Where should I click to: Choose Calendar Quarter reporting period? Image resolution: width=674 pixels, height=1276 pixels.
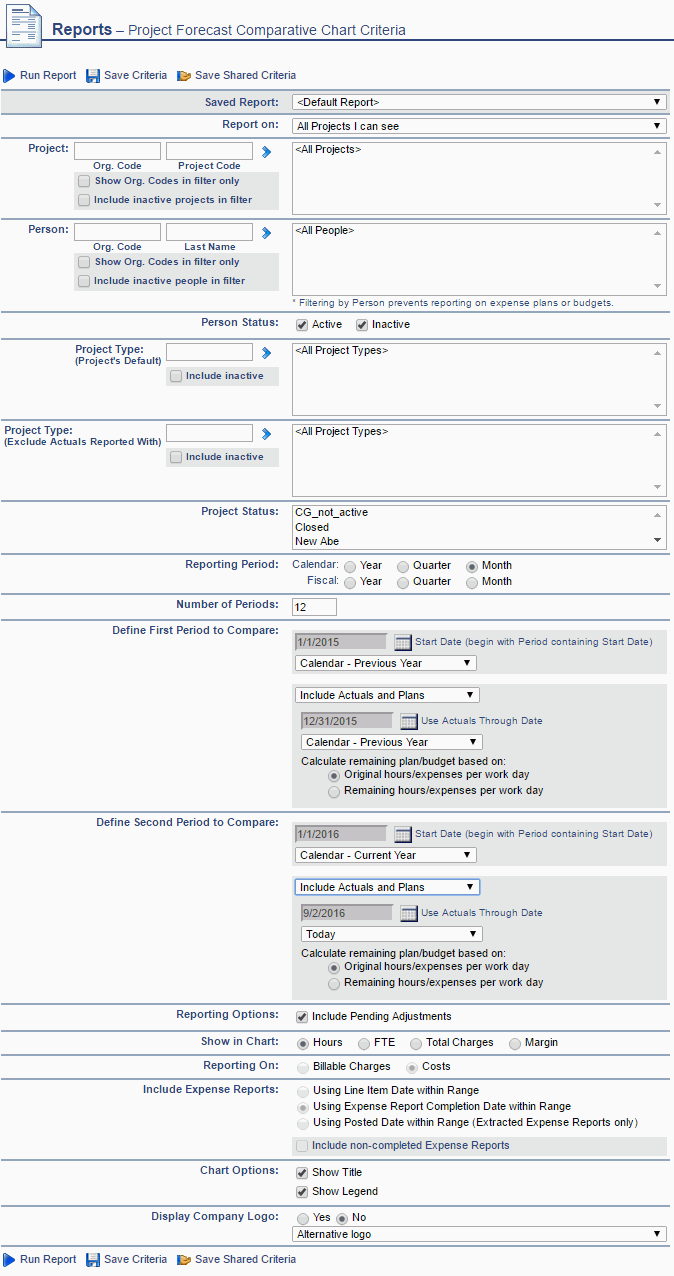coord(403,566)
